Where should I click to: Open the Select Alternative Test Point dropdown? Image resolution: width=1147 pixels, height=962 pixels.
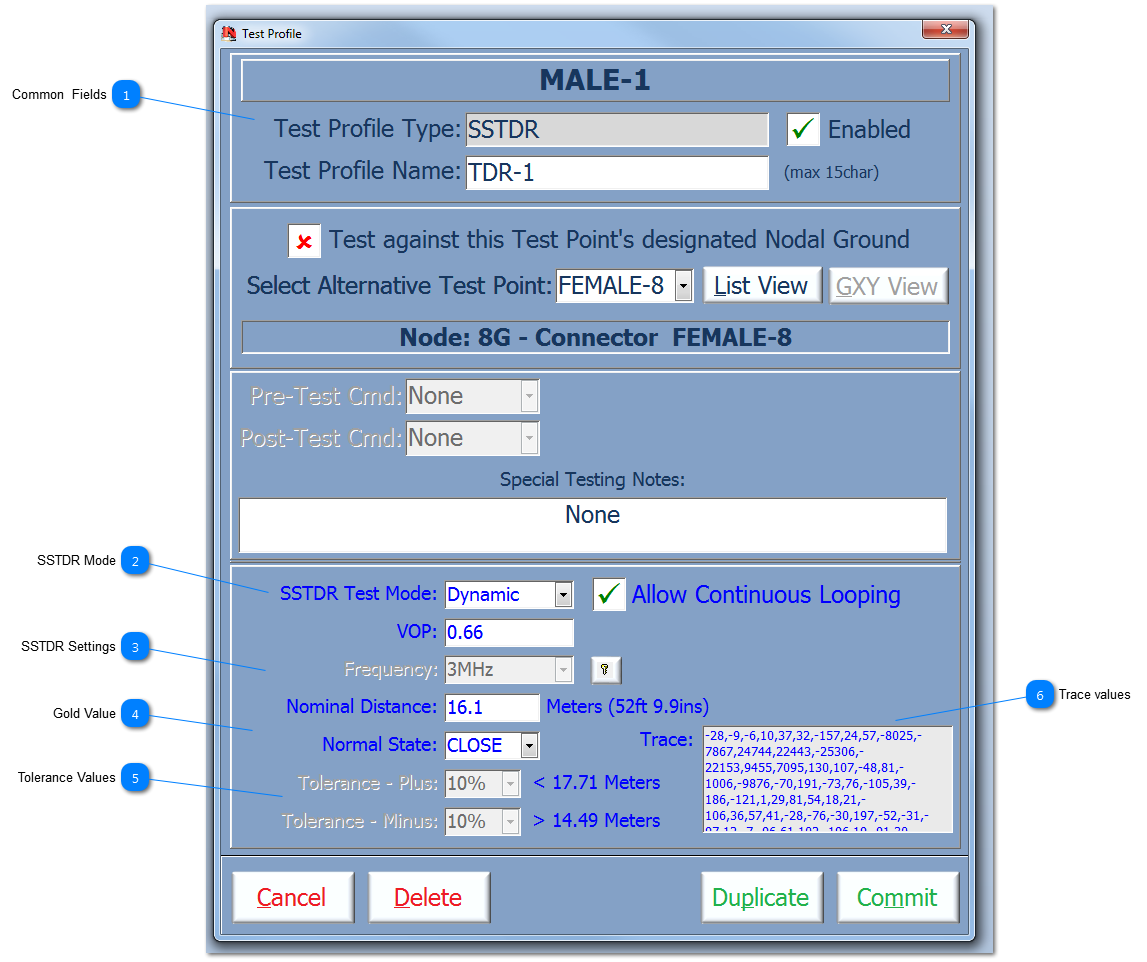pos(683,285)
